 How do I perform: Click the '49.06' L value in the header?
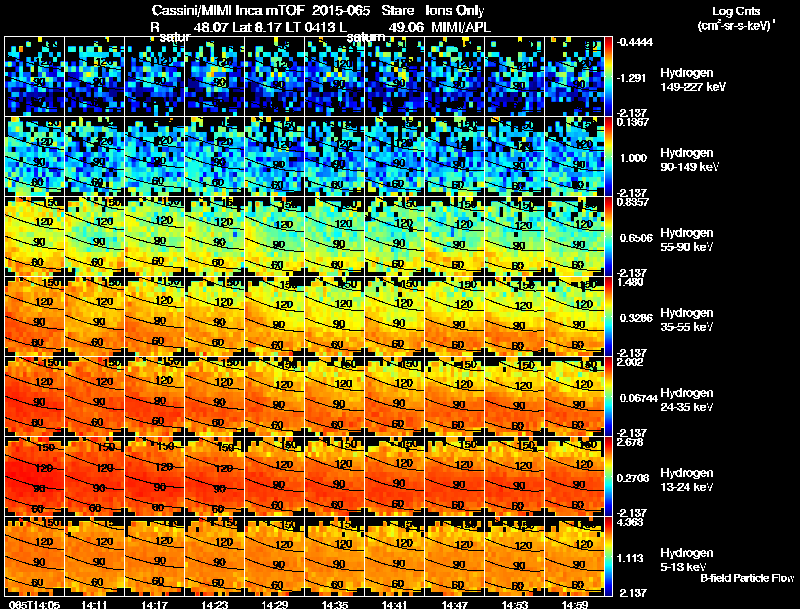tap(406, 27)
